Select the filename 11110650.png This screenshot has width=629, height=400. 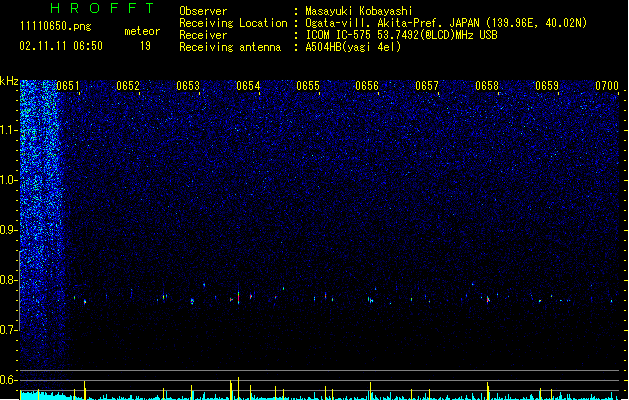point(55,26)
